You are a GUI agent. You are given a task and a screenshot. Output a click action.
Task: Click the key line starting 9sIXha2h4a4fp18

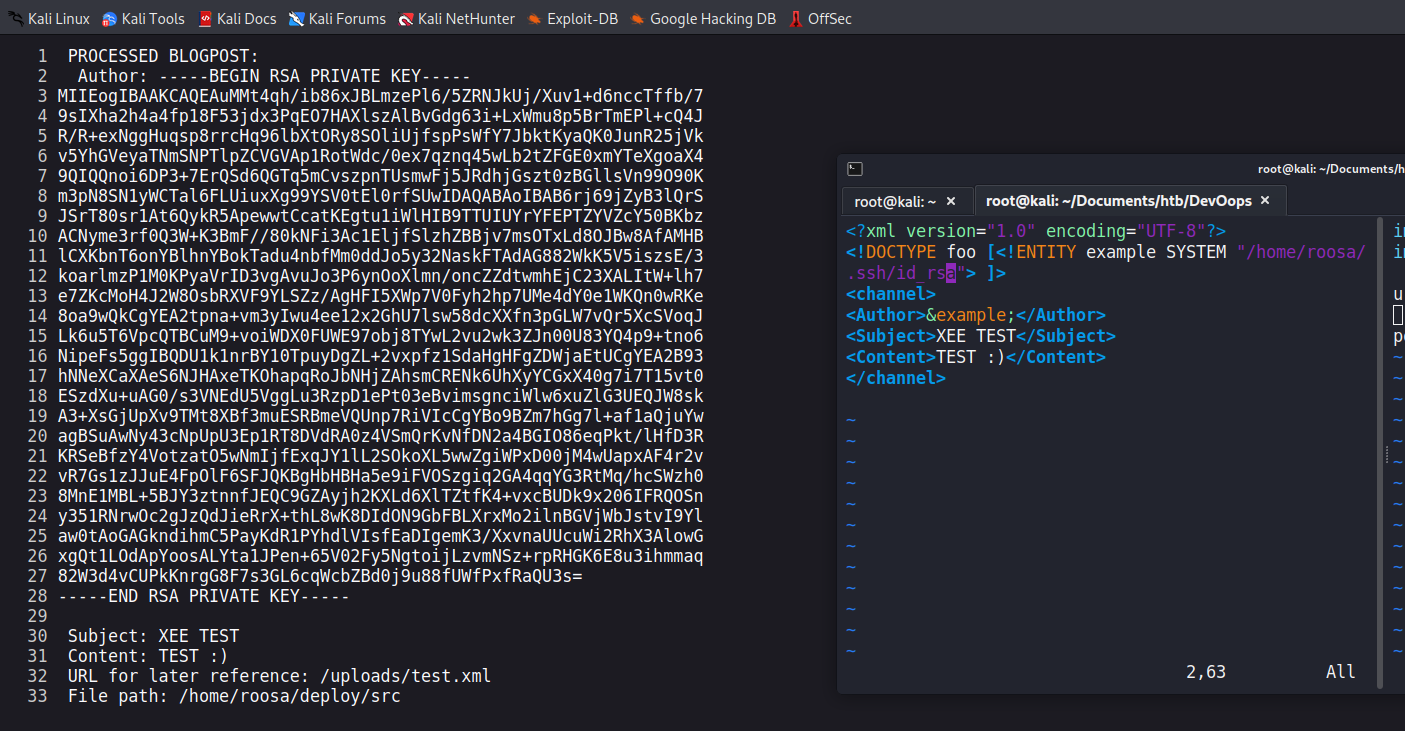[380, 116]
